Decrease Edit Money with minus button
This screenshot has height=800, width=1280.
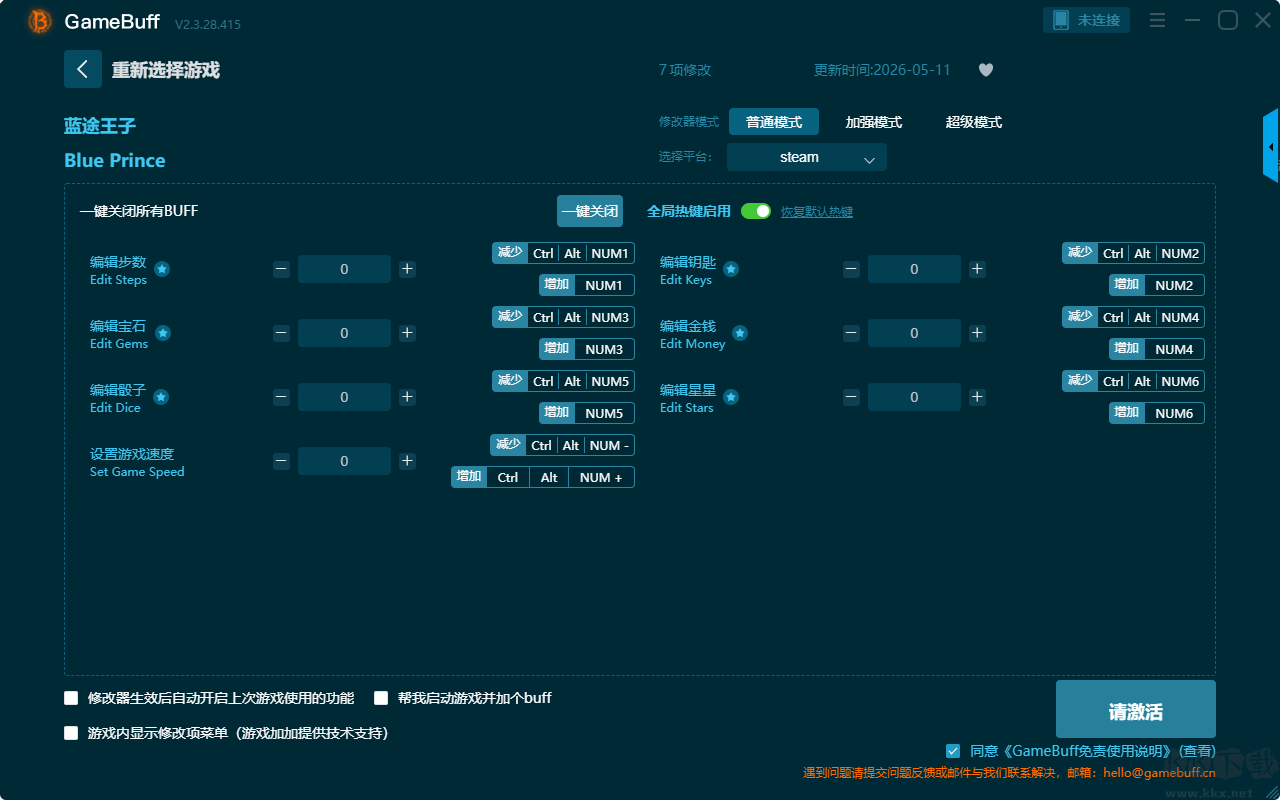851,333
